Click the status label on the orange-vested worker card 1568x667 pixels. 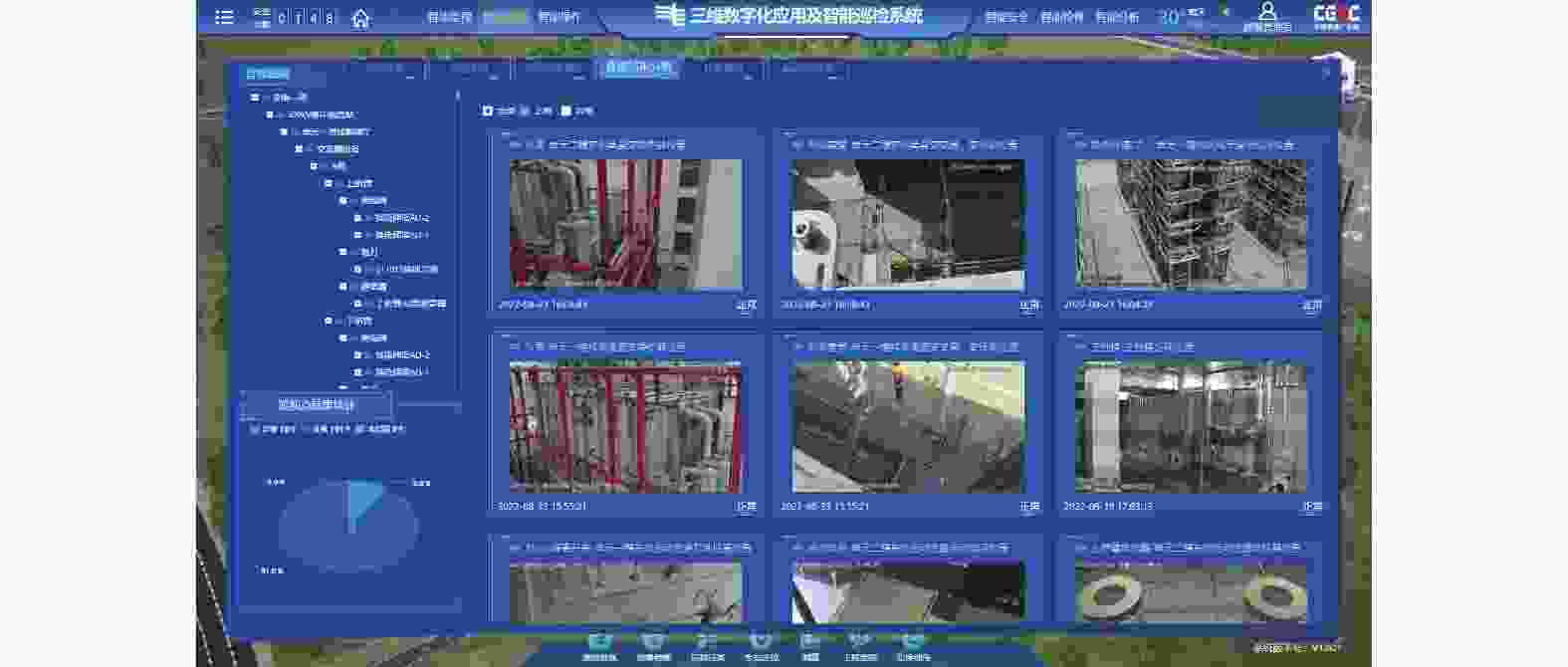point(1029,507)
